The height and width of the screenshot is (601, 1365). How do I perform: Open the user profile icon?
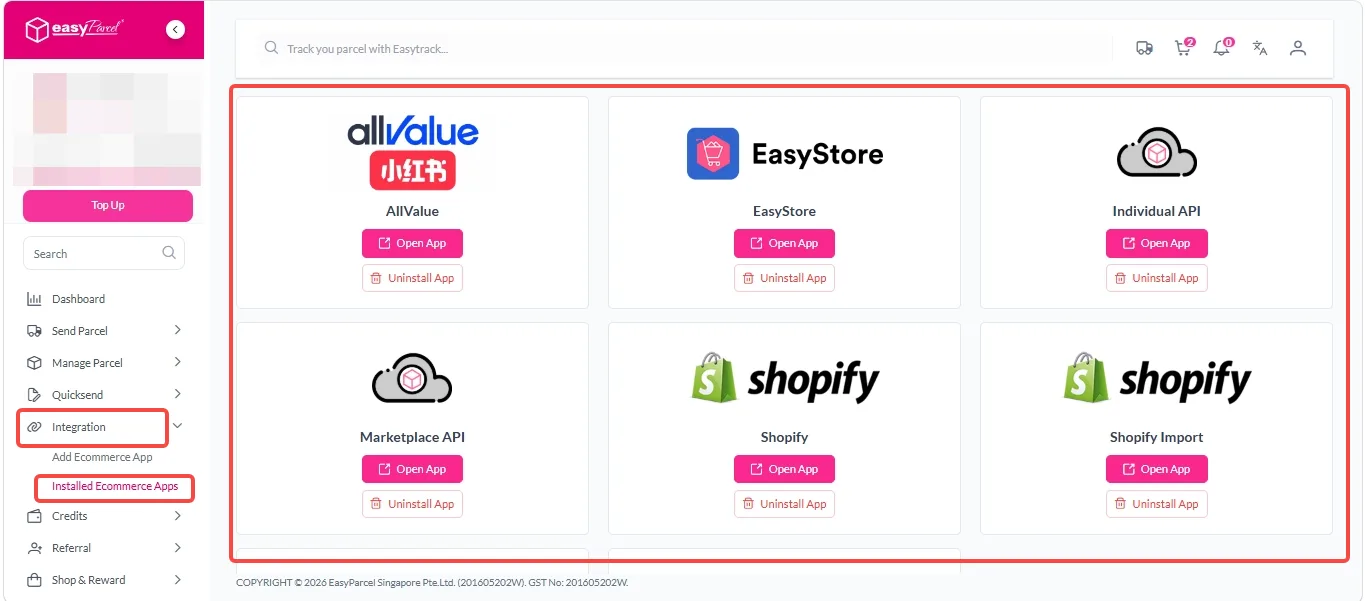[x=1298, y=48]
